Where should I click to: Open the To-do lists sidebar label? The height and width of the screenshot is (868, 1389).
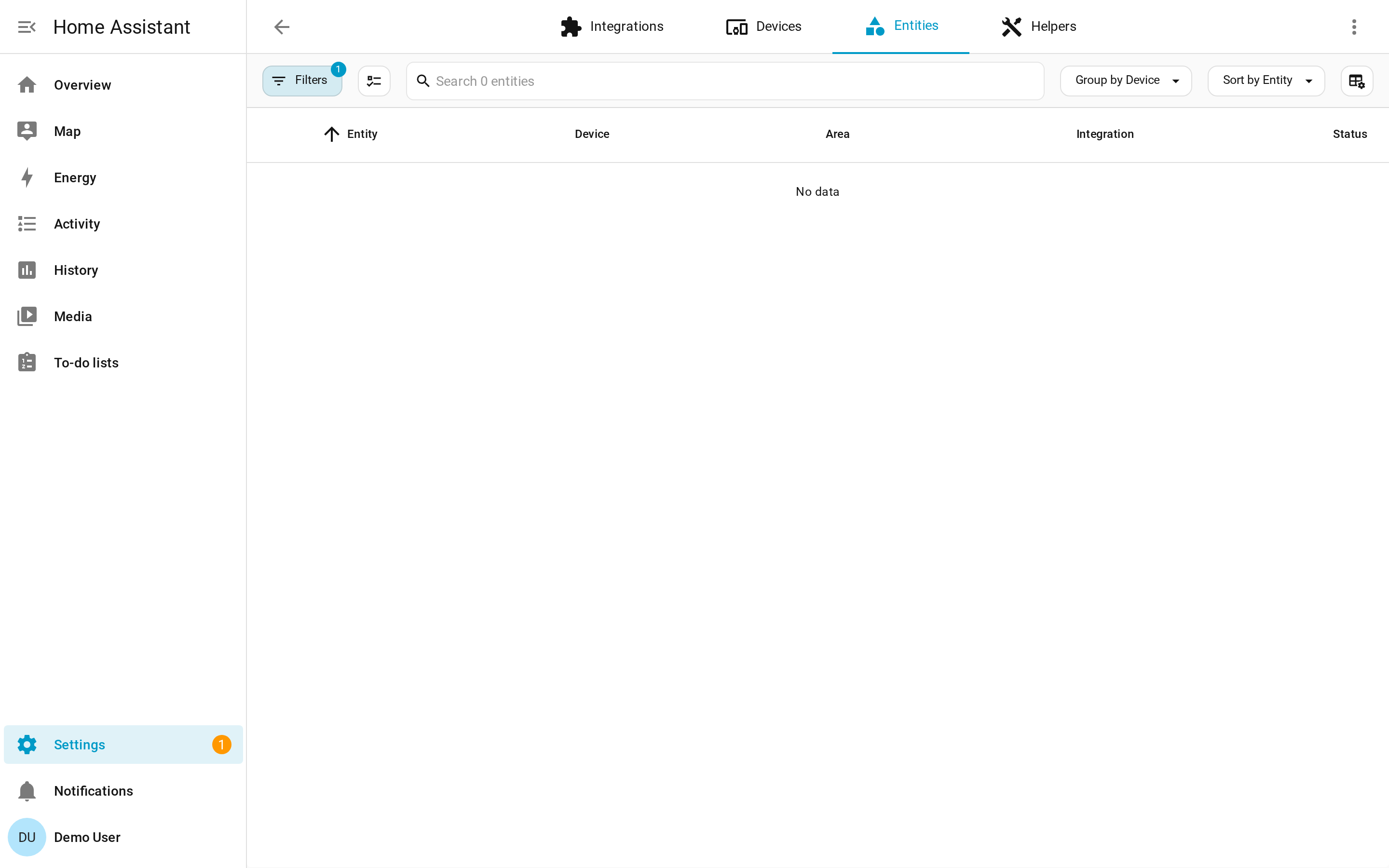86,363
